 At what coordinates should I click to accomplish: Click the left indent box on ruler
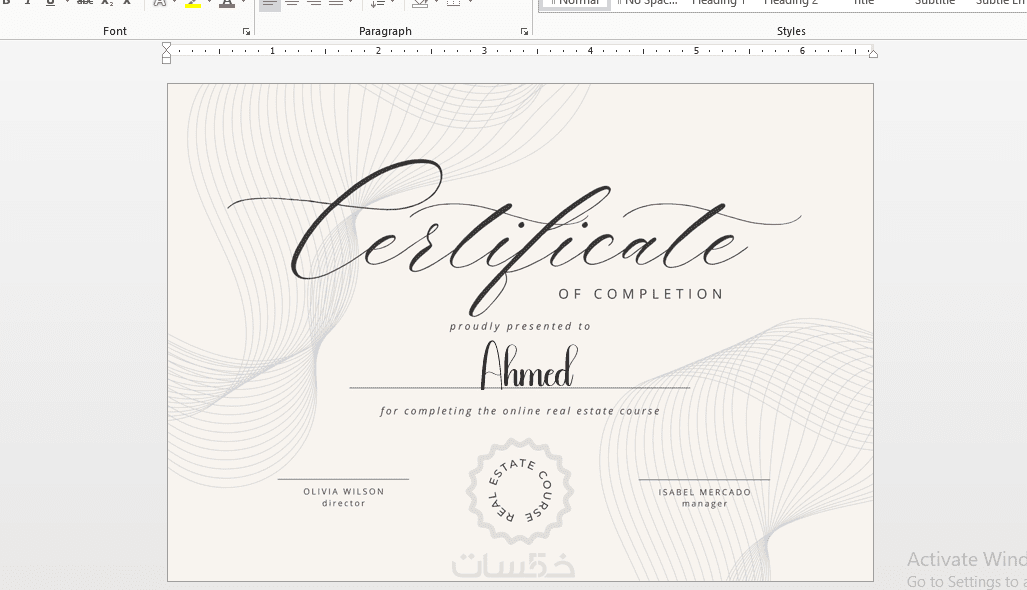pyautogui.click(x=166, y=60)
